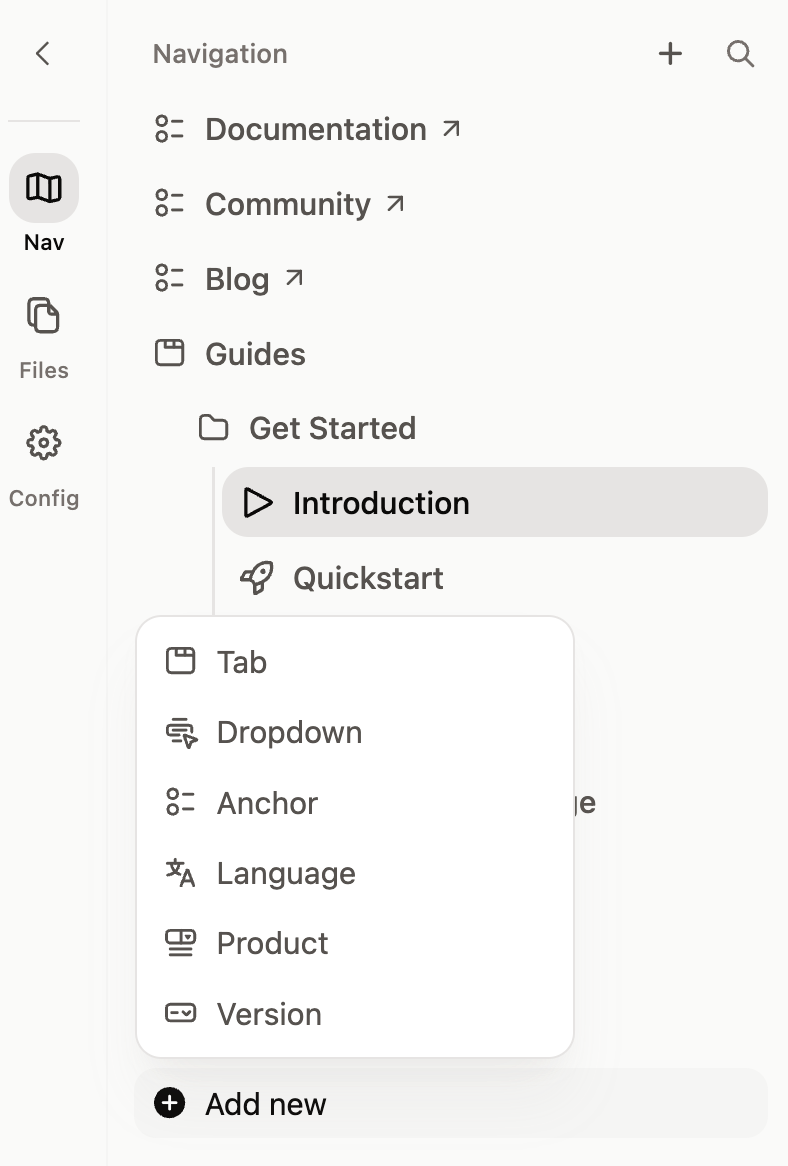Screen dimensions: 788x1166
Task: Click the plus icon next to Navigation
Action: point(670,54)
